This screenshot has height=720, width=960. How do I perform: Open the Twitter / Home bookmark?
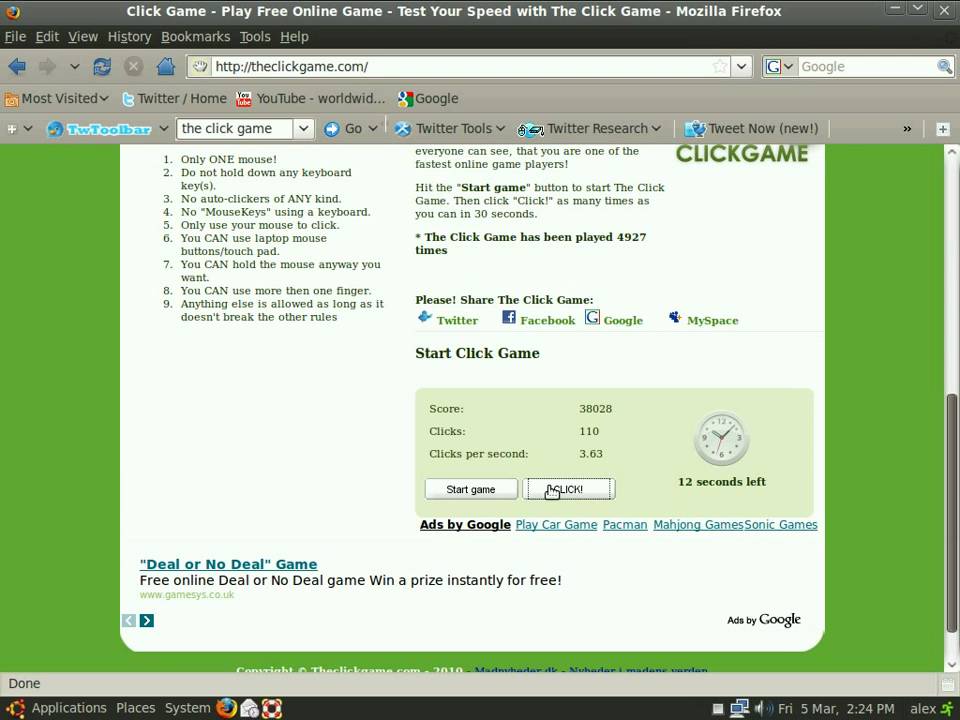pyautogui.click(x=174, y=98)
